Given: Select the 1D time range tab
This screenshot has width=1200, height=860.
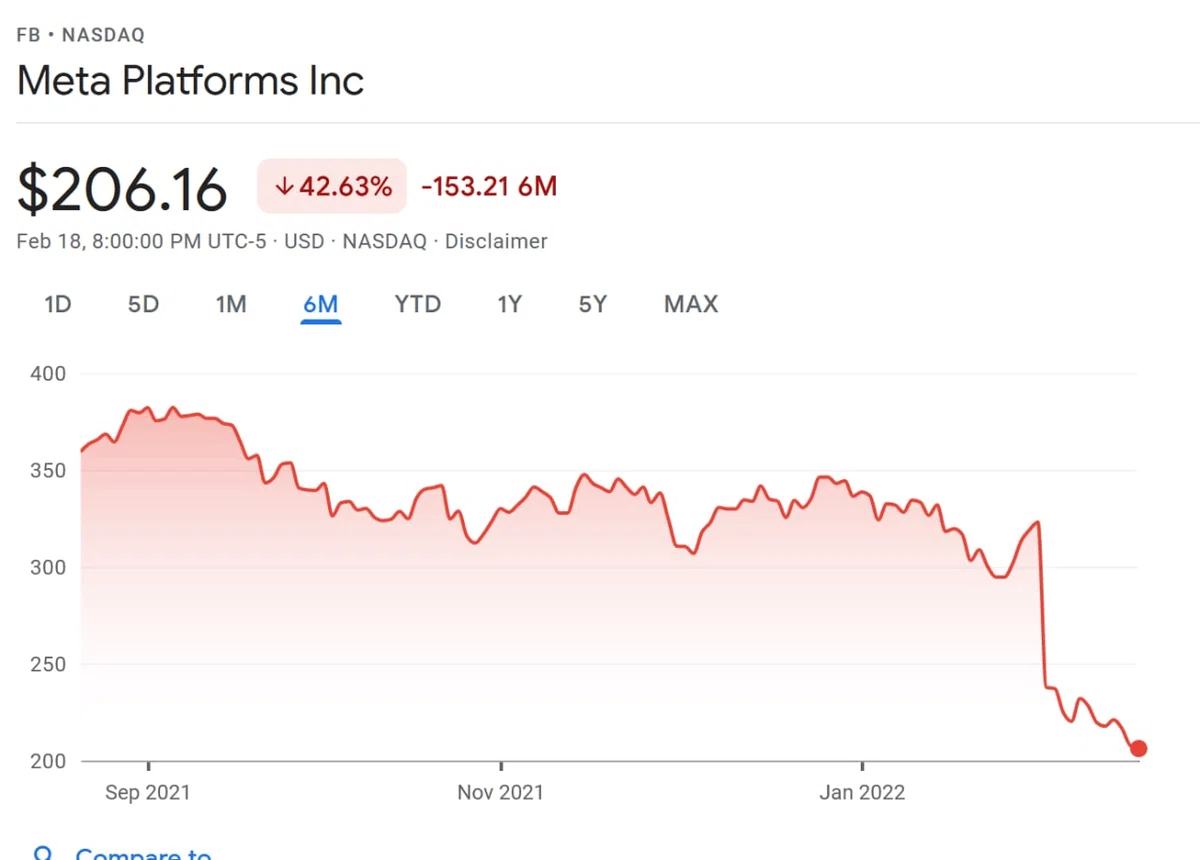Looking at the screenshot, I should tap(58, 304).
